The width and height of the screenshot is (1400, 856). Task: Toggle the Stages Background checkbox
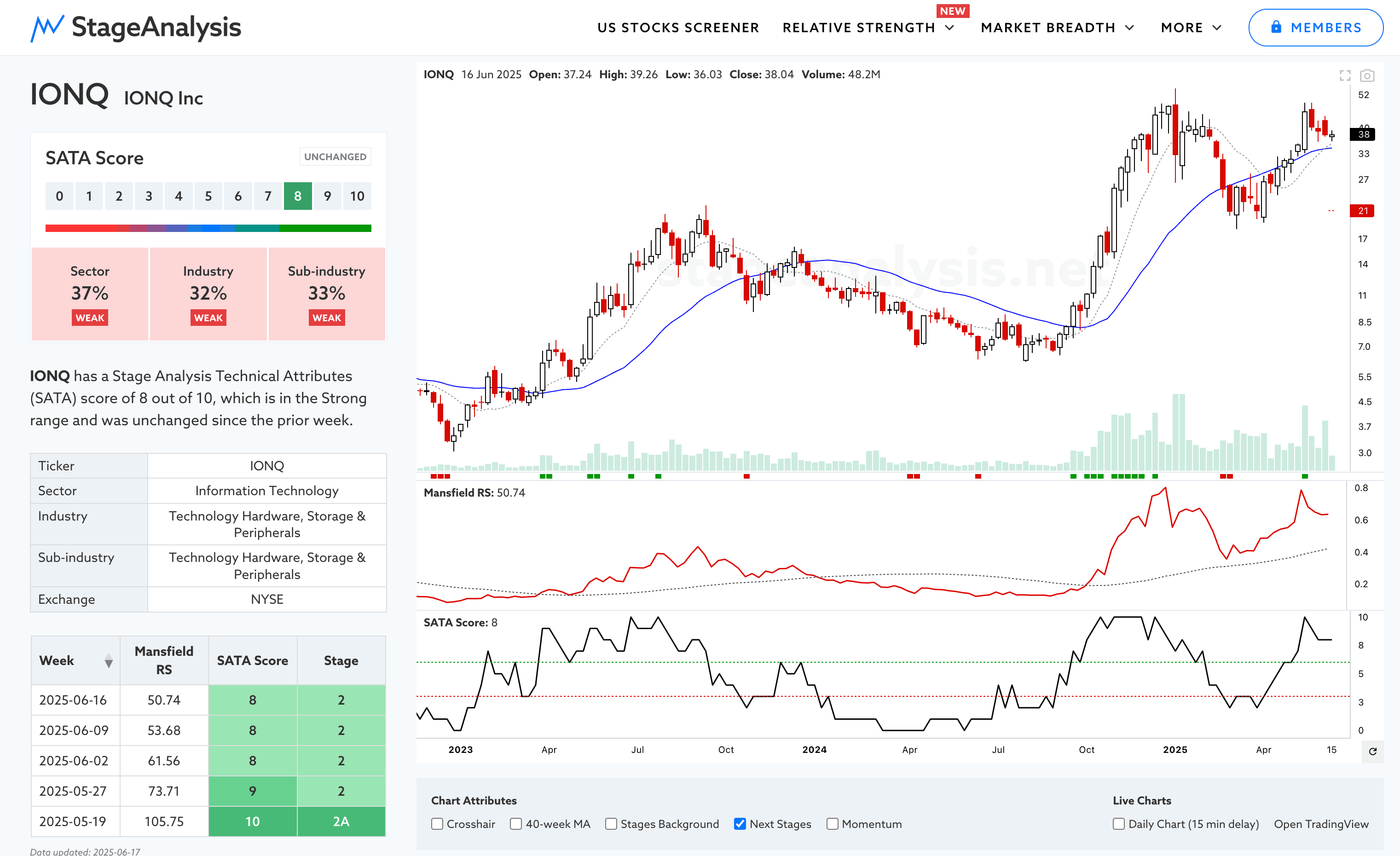coord(611,824)
